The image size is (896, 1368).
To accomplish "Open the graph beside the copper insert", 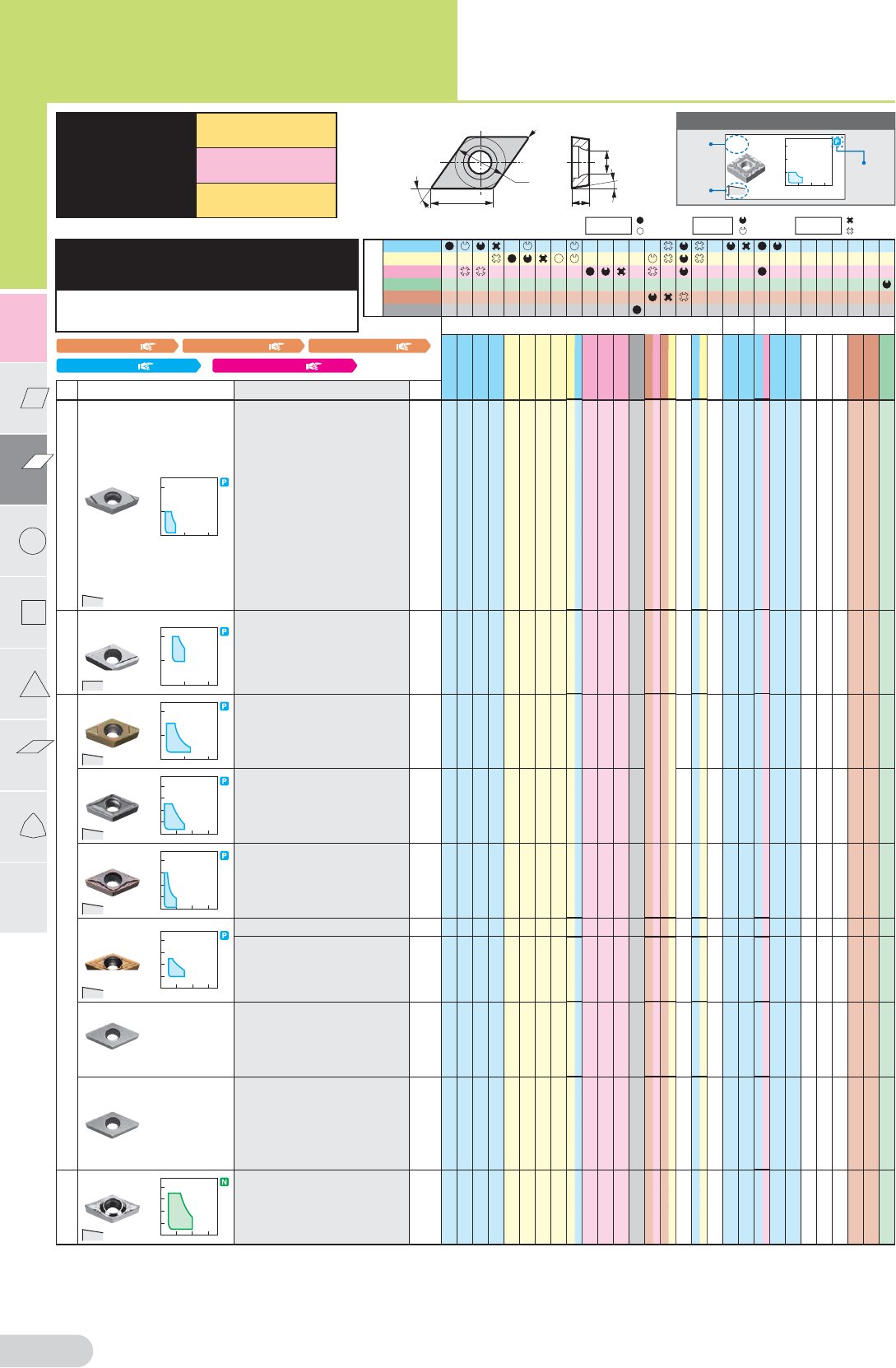I will pos(189,960).
